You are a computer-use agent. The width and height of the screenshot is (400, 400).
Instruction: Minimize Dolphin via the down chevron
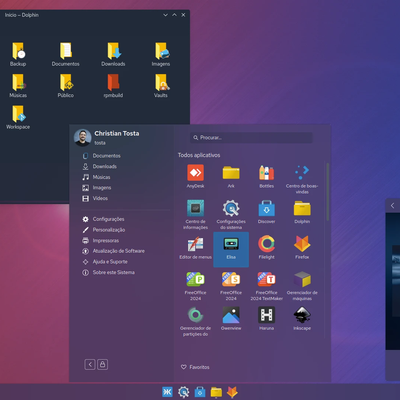(165, 15)
